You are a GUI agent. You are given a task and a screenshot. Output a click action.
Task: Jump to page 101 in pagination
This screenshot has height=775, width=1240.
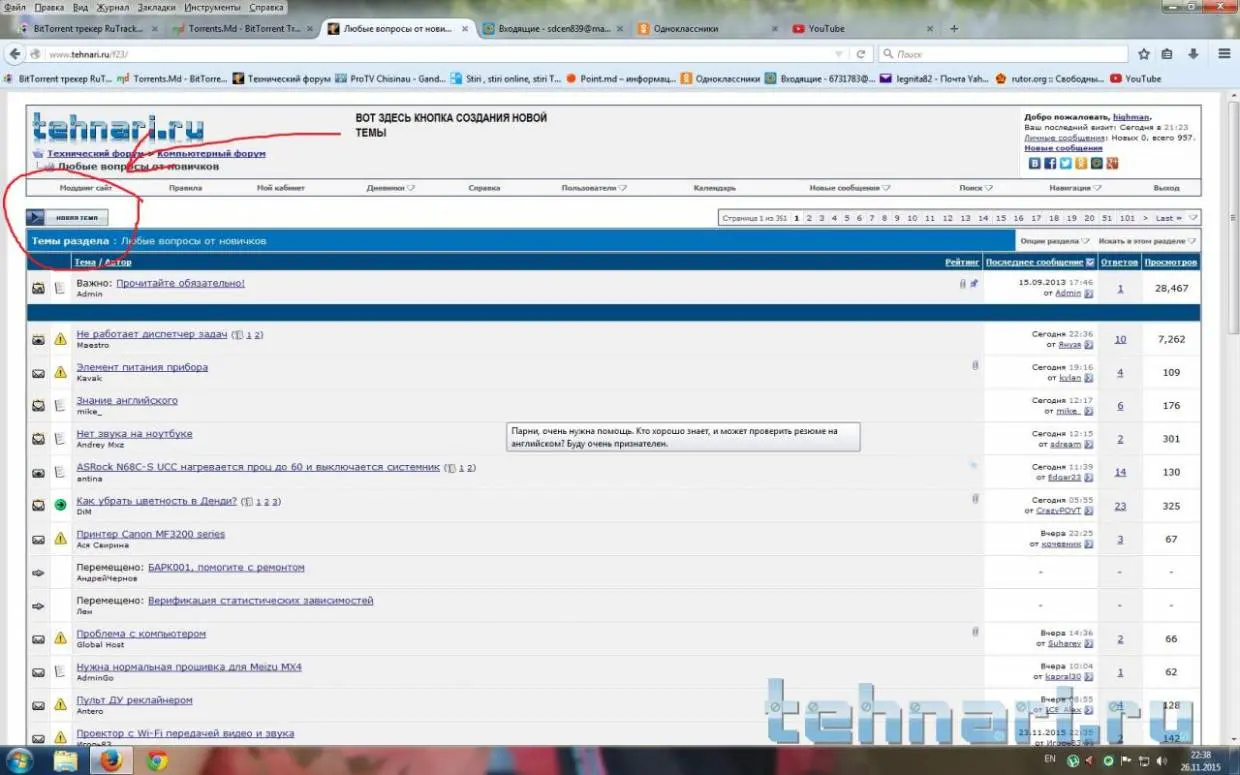1127,218
